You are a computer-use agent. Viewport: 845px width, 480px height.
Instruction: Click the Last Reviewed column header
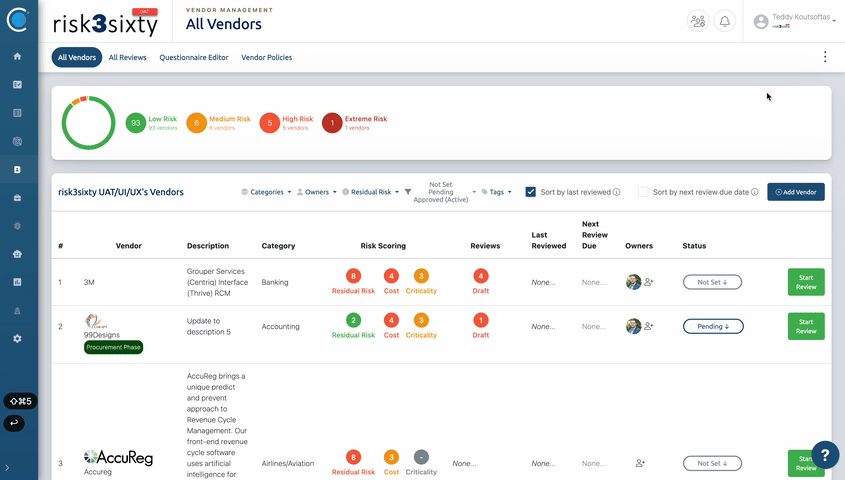549,240
